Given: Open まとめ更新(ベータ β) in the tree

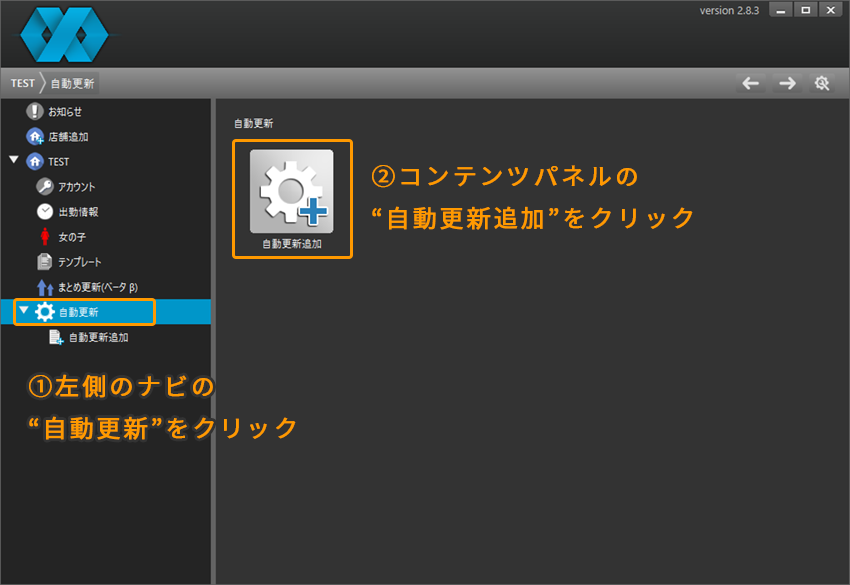Looking at the screenshot, I should pos(98,287).
